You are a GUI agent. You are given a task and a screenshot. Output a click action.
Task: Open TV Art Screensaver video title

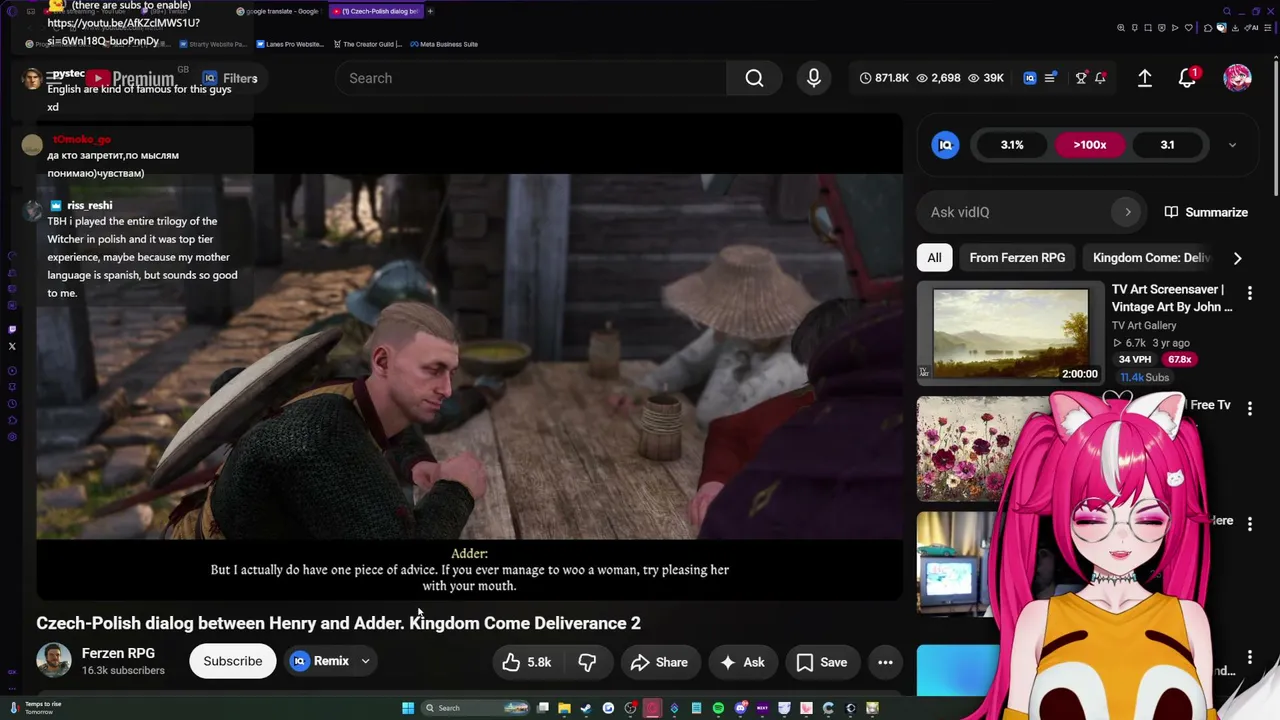point(1172,298)
